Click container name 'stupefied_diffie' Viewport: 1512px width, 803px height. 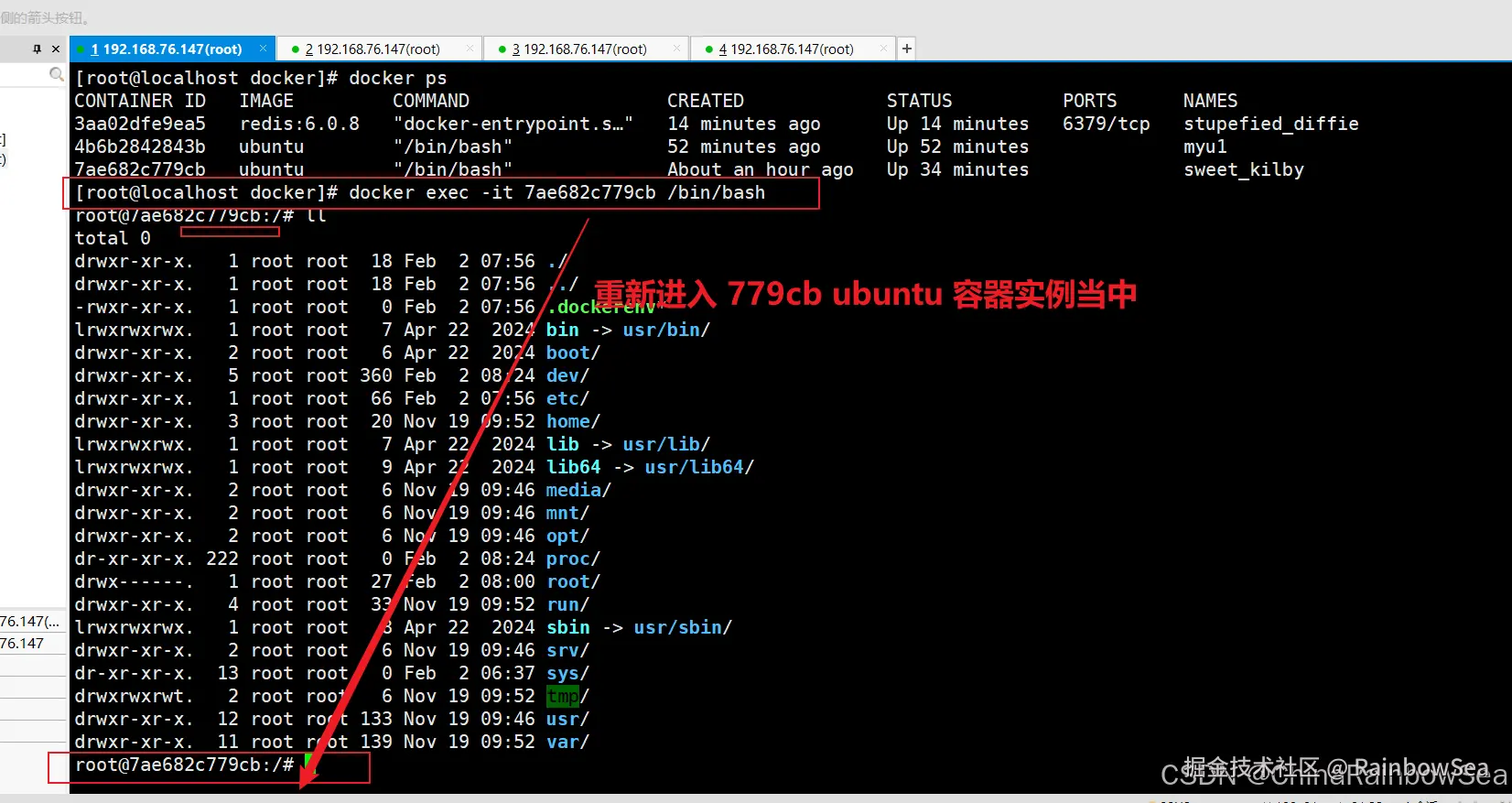1271,124
